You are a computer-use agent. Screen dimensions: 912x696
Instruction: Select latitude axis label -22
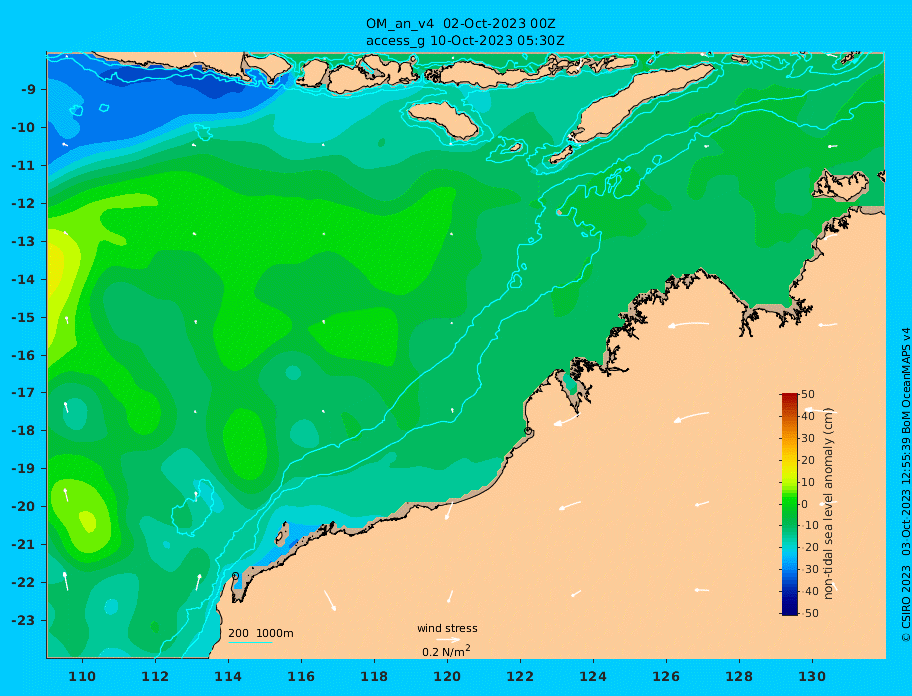tap(23, 583)
